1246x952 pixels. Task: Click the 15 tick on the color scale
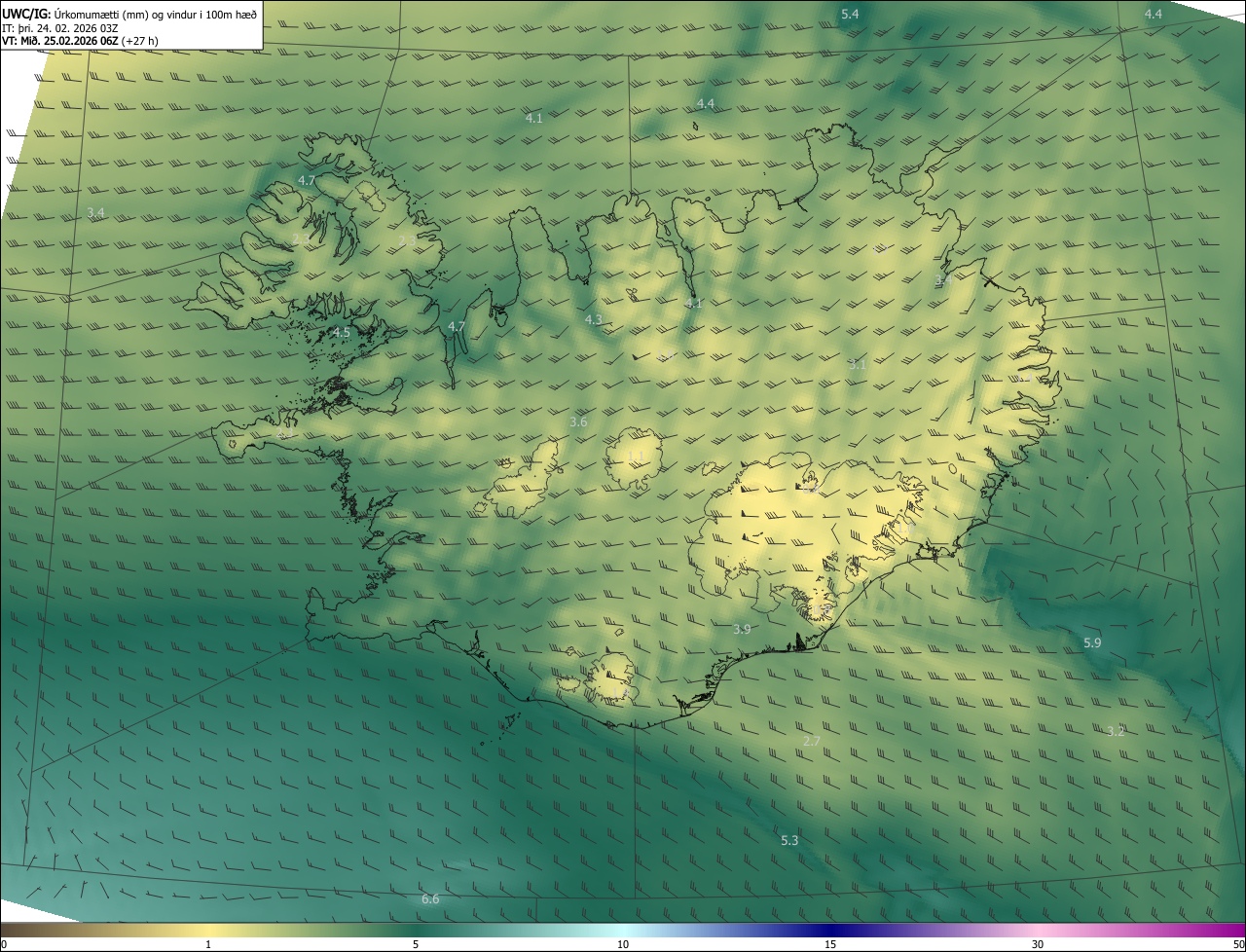click(x=830, y=945)
